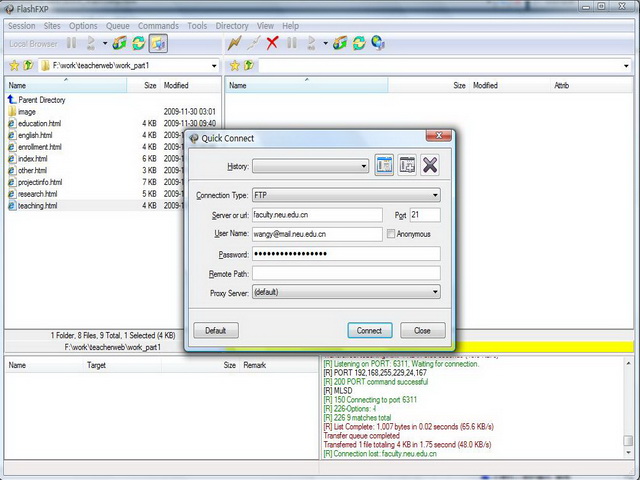Pause the remote transfer
This screenshot has width=640, height=480.
(x=292, y=43)
